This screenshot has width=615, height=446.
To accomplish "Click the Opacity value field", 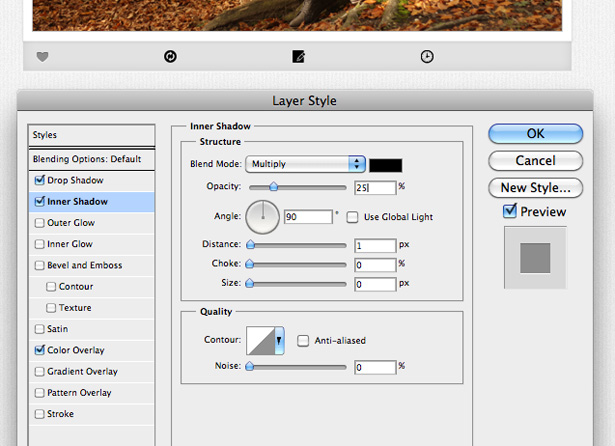I will (375, 188).
